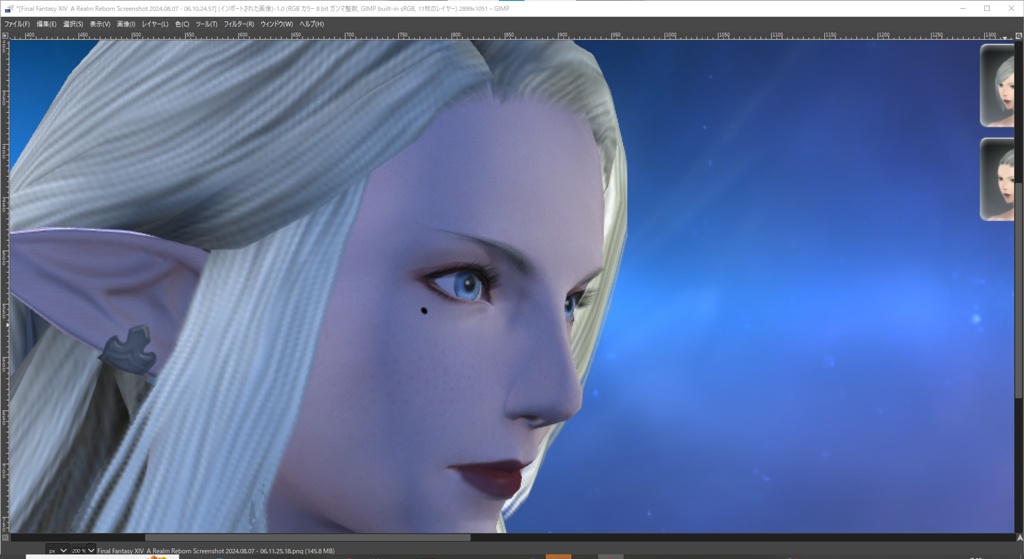The image size is (1024, 559).
Task: Click the window title text ending GIMP
Action: pos(264,8)
